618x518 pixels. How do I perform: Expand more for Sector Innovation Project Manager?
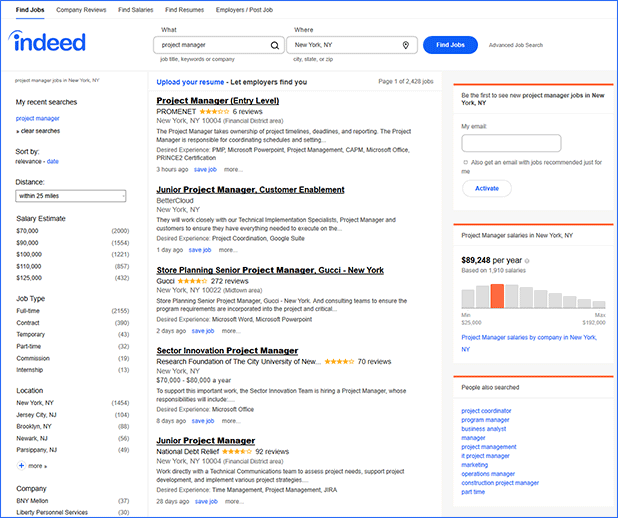(231, 421)
